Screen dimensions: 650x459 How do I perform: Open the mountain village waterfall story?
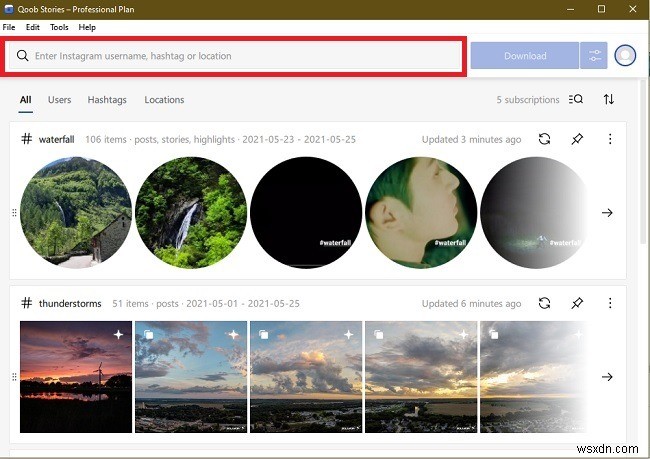click(x=76, y=213)
